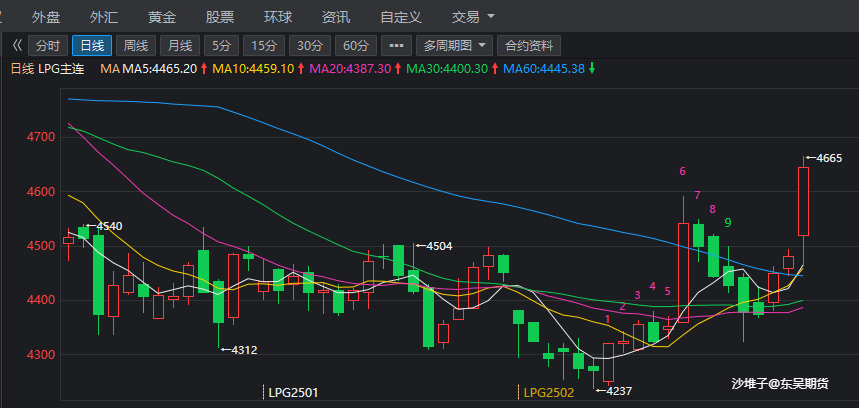Click the 4600 price axis label
The width and height of the screenshot is (859, 408).
coord(42,192)
